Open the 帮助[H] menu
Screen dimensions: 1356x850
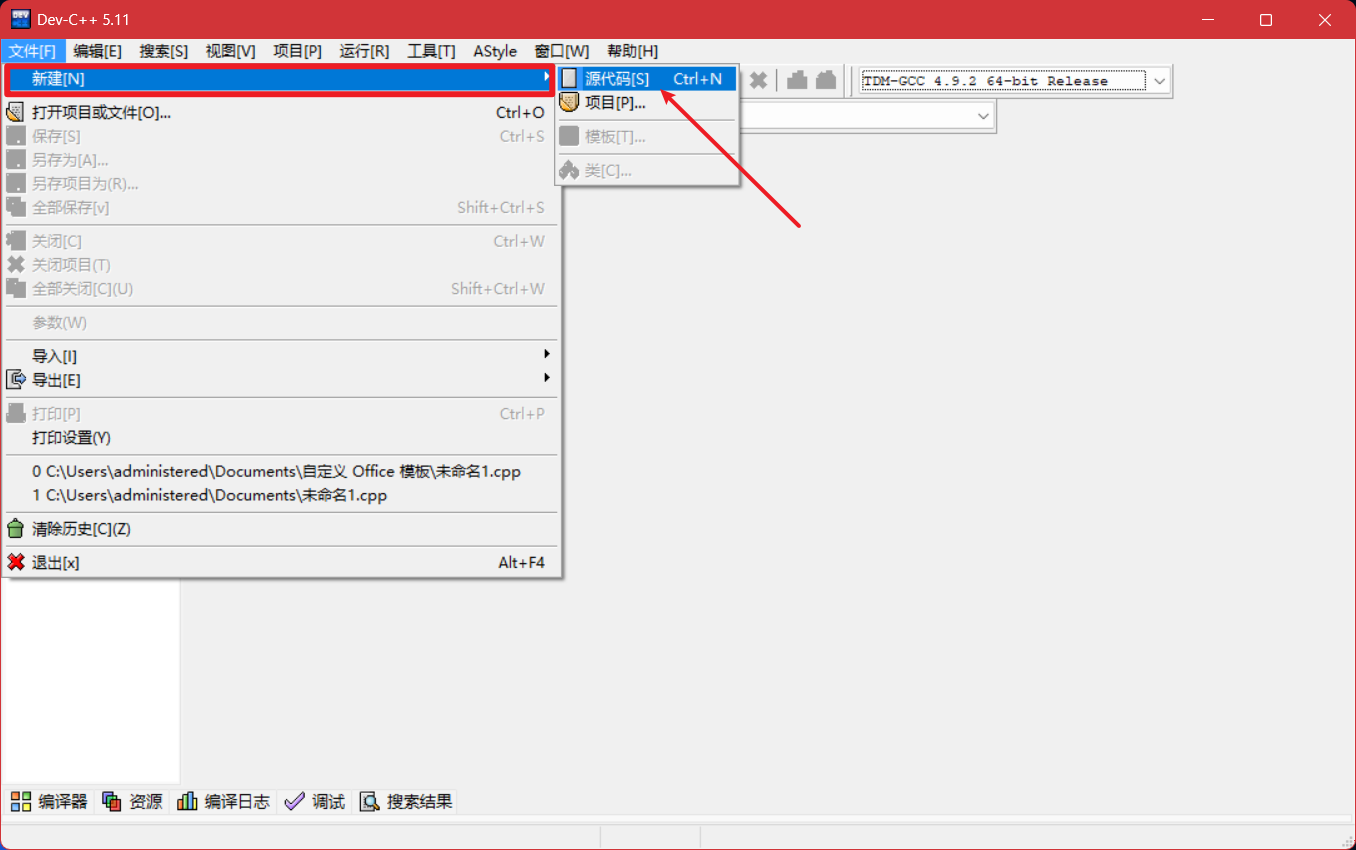pos(632,51)
